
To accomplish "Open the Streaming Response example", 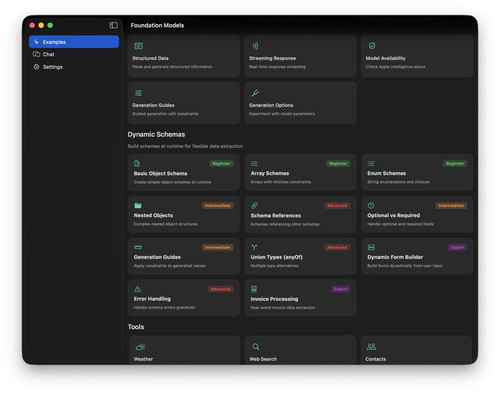I will tap(300, 56).
